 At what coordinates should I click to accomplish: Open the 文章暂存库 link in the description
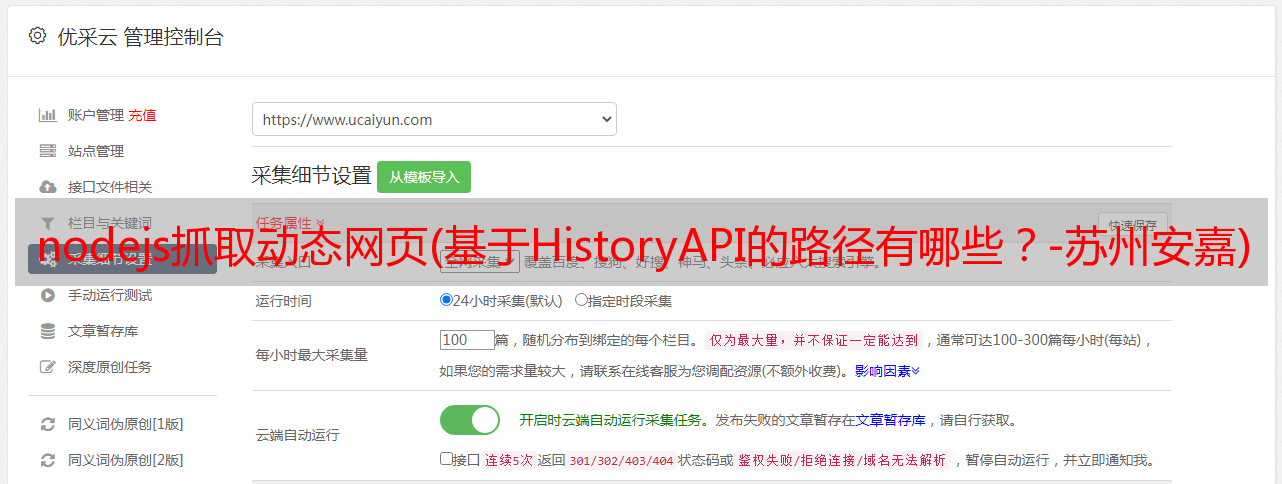pos(891,420)
